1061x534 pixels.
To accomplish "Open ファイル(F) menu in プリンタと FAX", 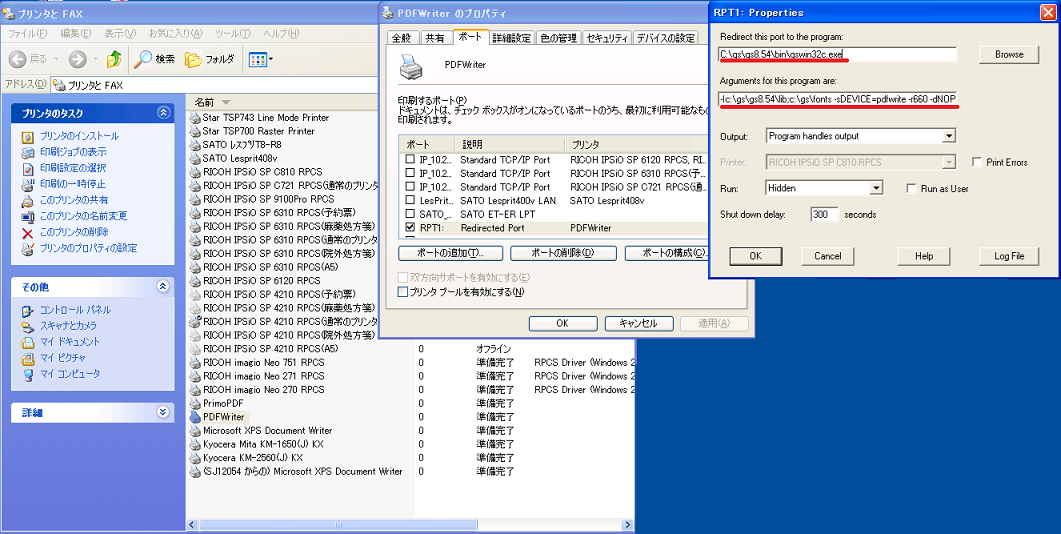I will [x=28, y=33].
